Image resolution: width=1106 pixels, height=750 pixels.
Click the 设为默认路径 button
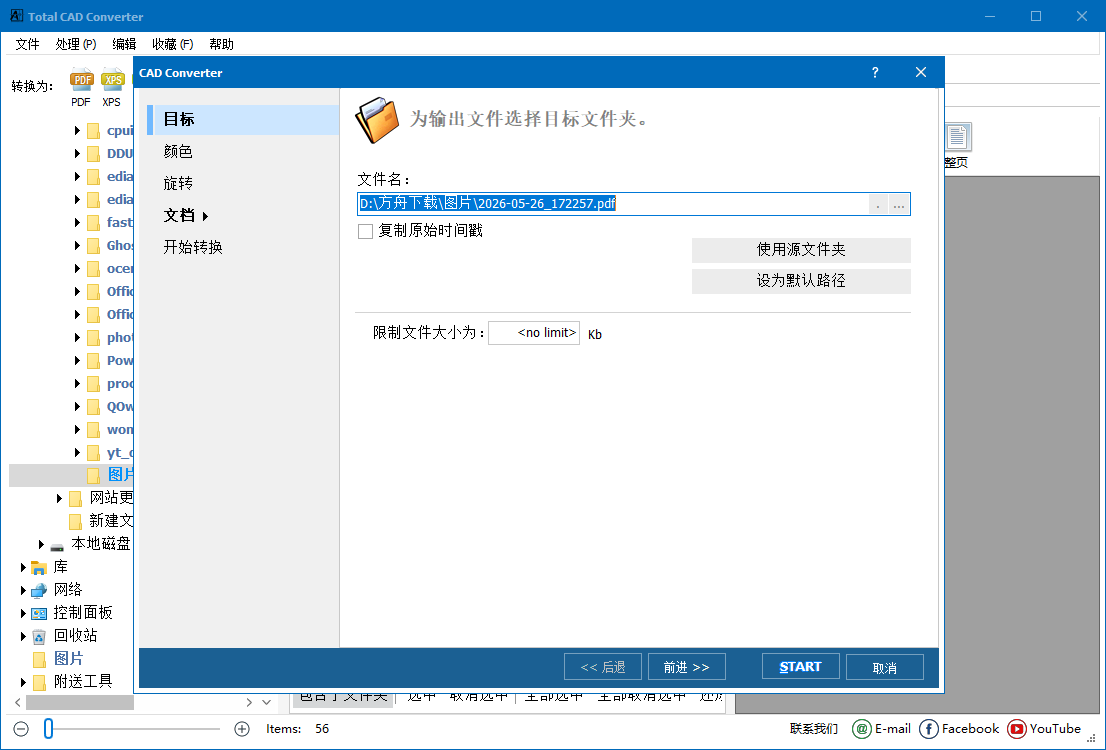point(801,281)
